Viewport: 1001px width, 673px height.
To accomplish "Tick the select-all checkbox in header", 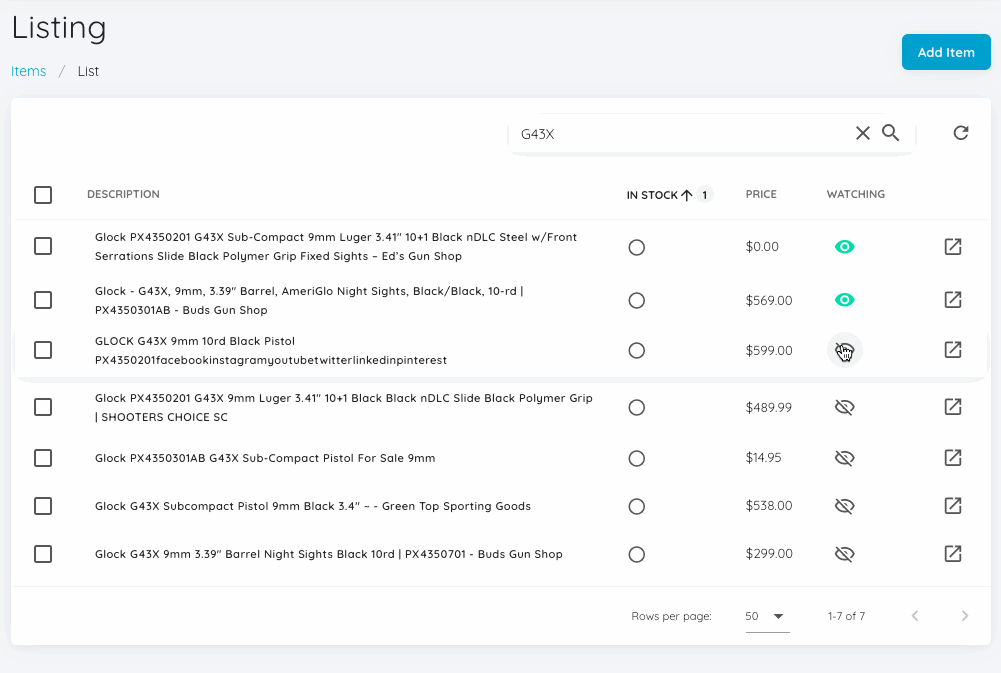I will 43,195.
